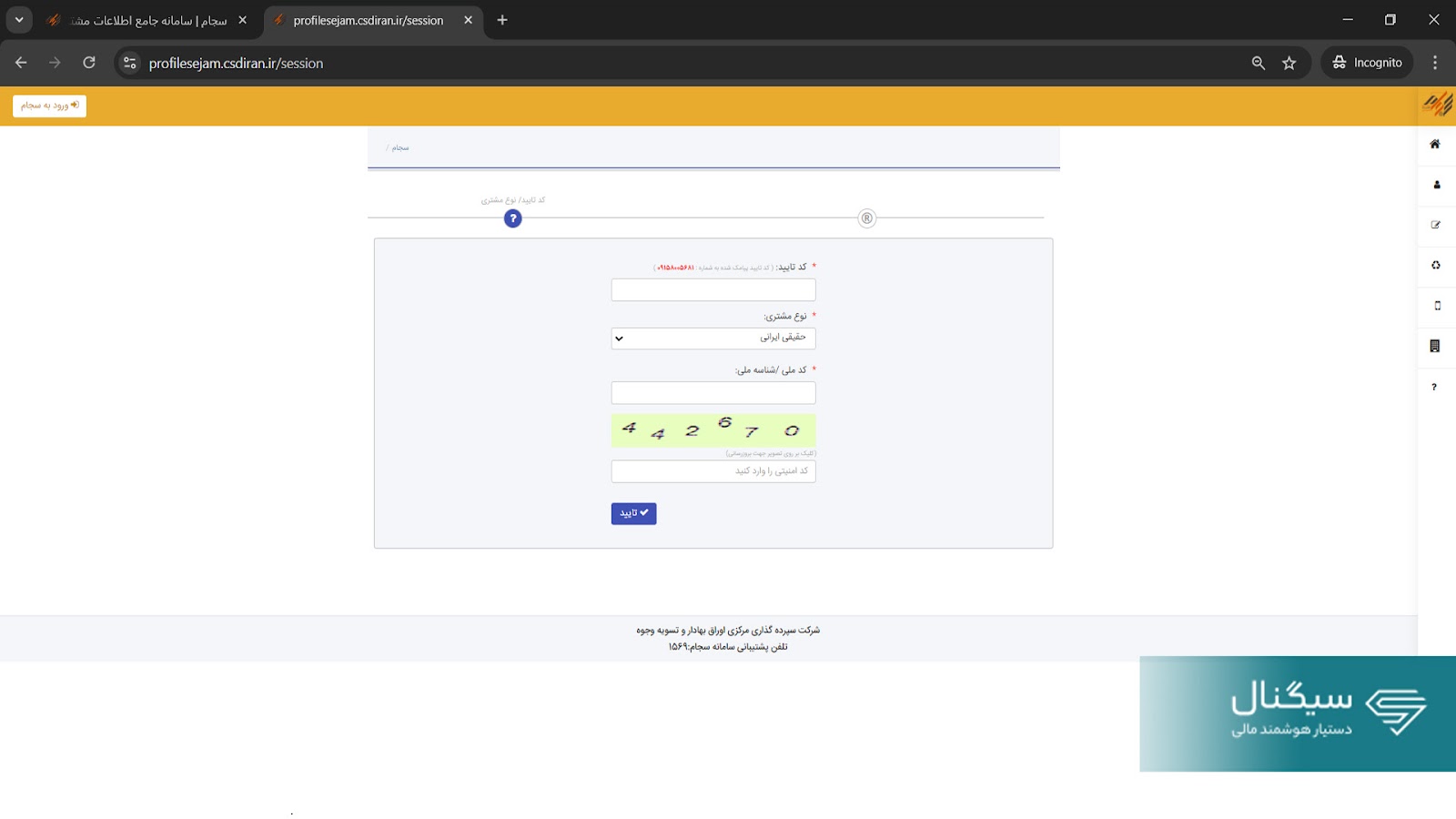Click the mobile phone icon in the sidebar
The width and height of the screenshot is (1456, 819).
1438,306
